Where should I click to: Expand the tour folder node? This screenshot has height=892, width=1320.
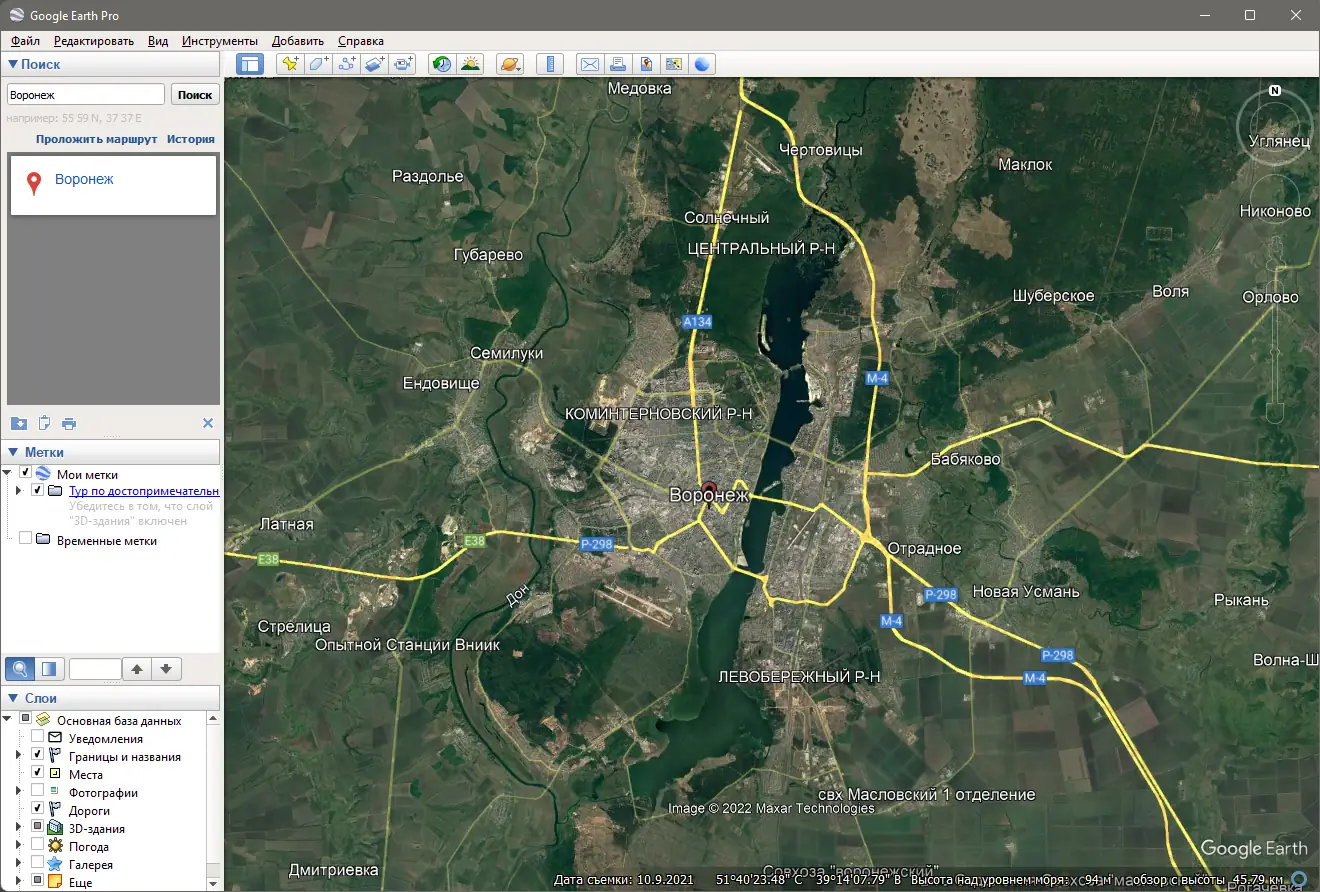pyautogui.click(x=19, y=491)
